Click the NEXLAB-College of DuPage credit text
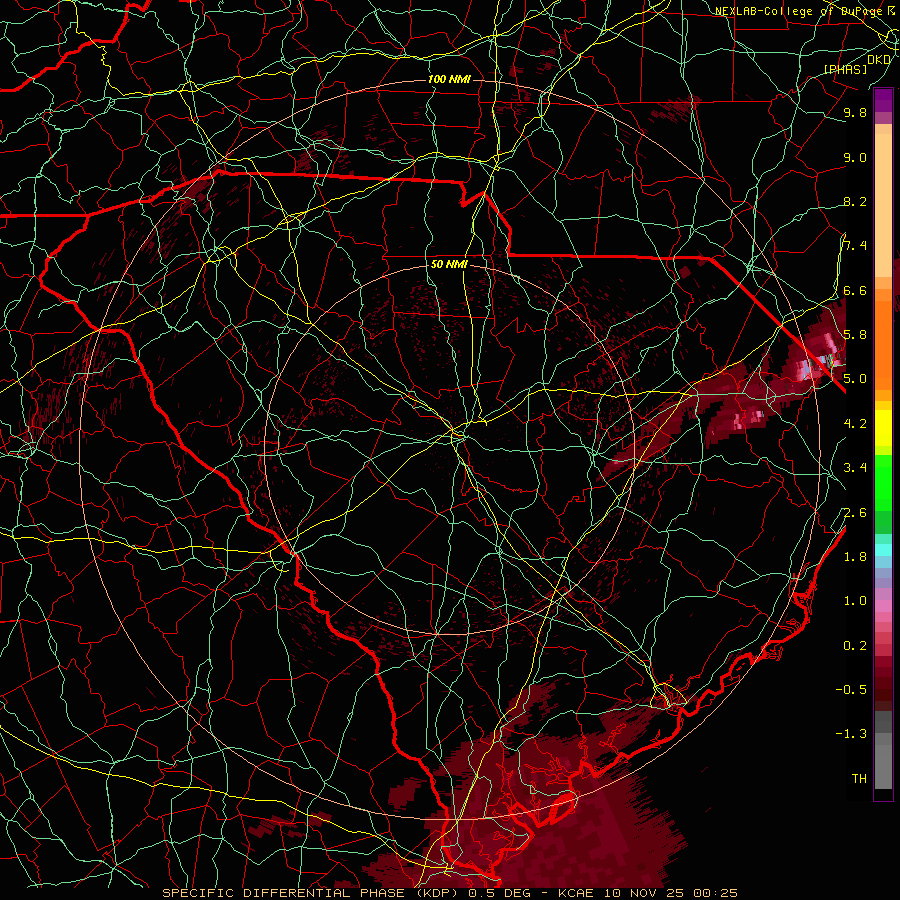Image resolution: width=900 pixels, height=900 pixels. point(798,11)
